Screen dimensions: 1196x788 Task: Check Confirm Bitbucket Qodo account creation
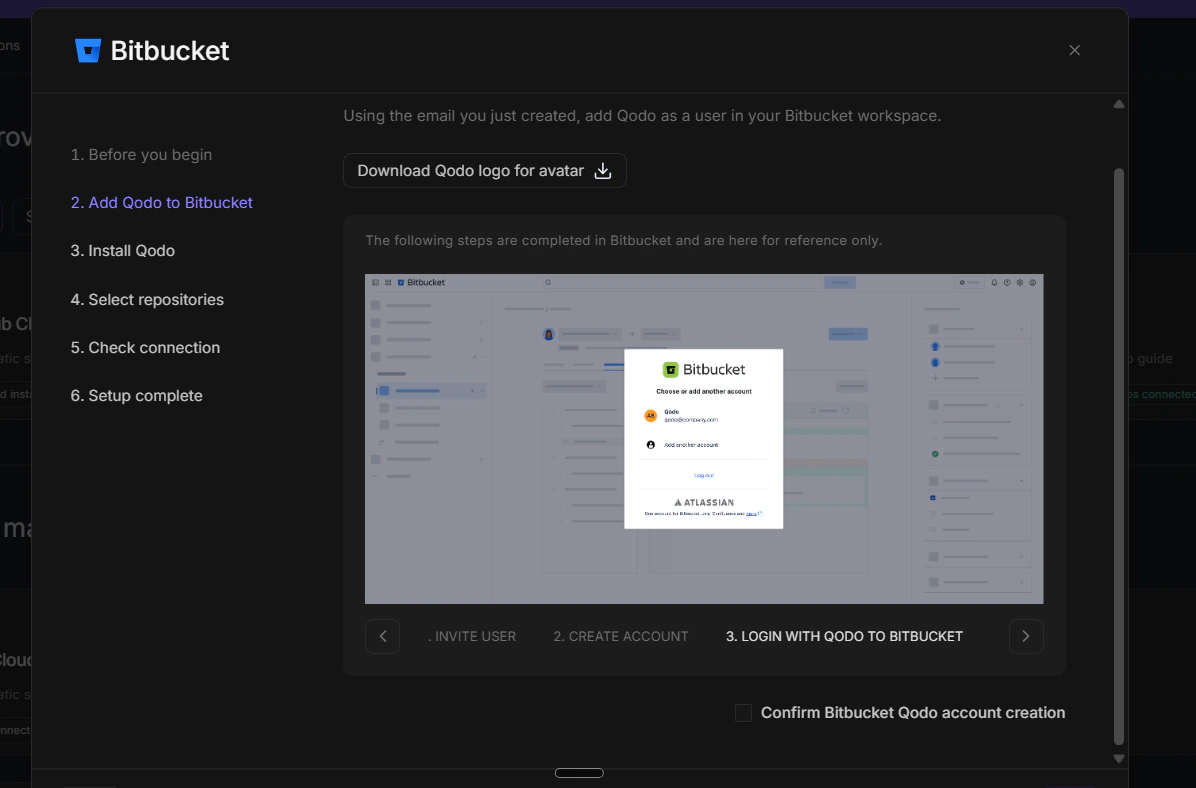pyautogui.click(x=743, y=712)
